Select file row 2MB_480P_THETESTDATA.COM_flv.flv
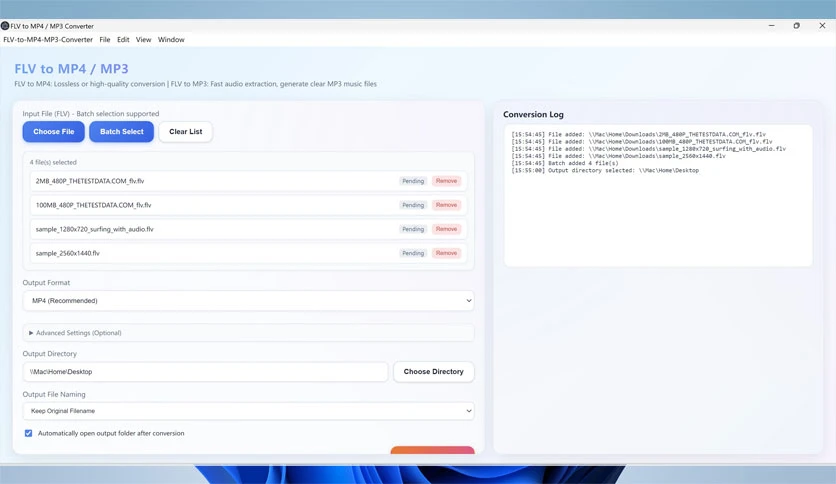Viewport: 836px width, 484px height. tap(248, 181)
